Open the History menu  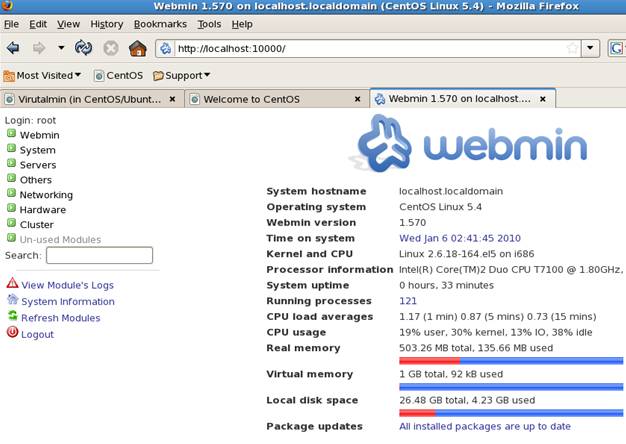click(107, 24)
